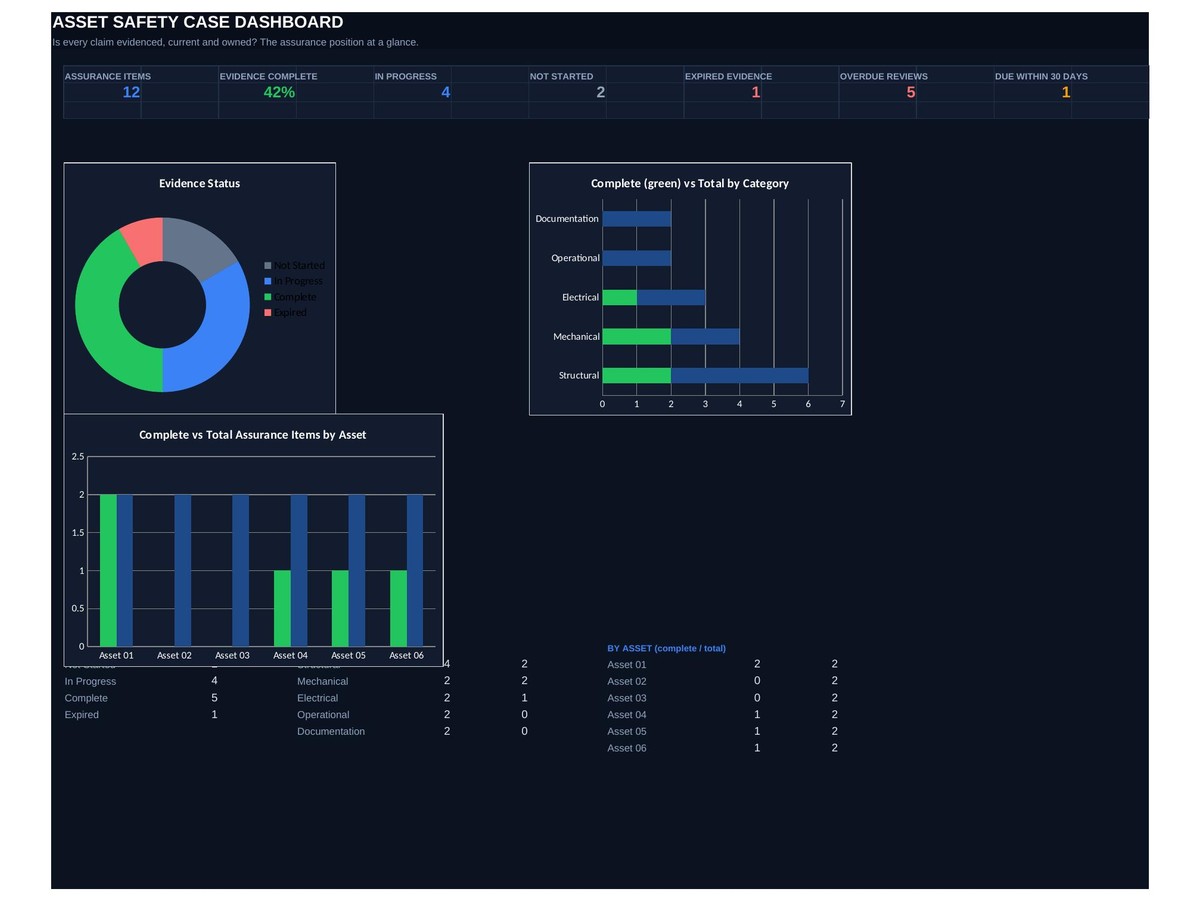
Task: Click the Assurance Items KPI value 12
Action: [131, 92]
